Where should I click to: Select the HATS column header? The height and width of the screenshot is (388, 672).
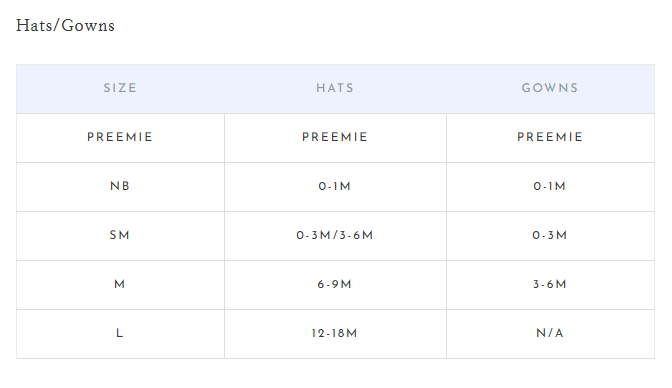(335, 88)
